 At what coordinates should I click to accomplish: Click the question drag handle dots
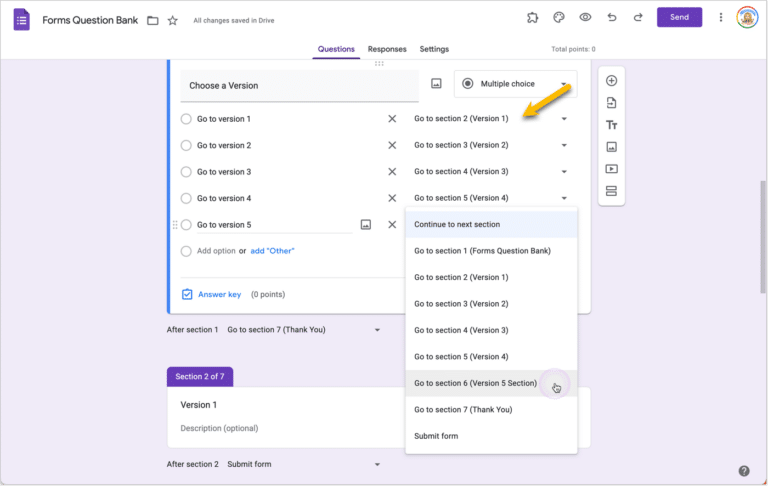pos(379,64)
